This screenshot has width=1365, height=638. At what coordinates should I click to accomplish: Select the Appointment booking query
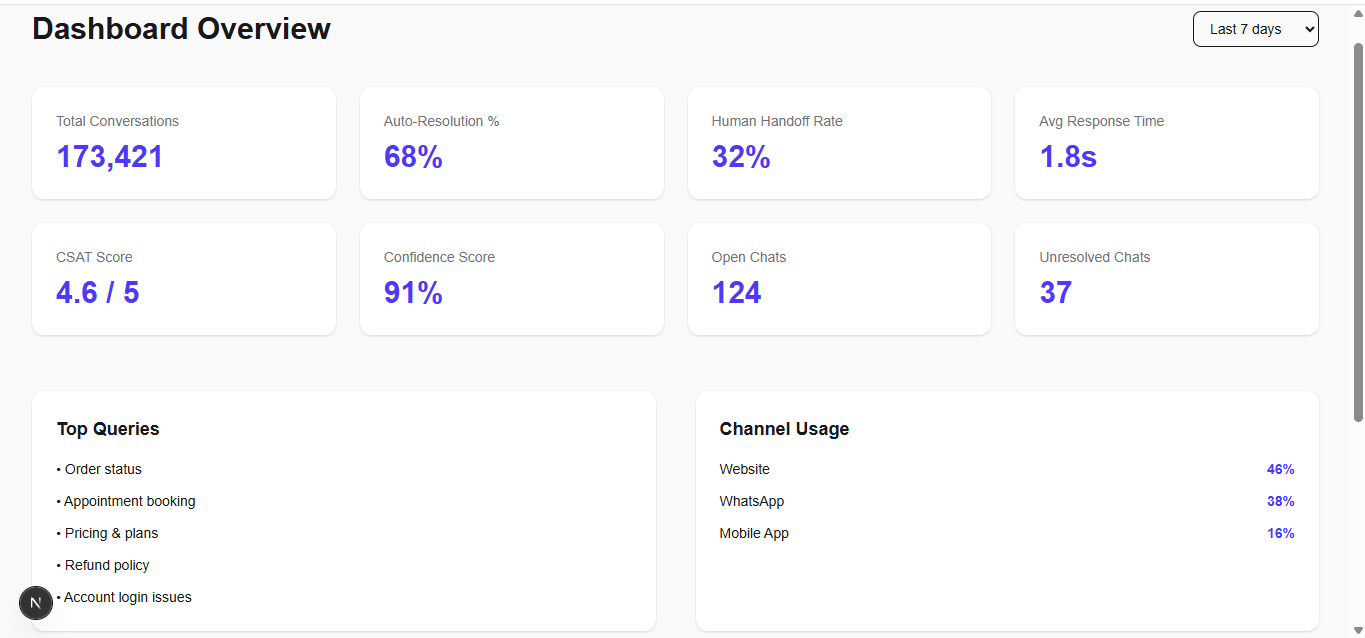pos(130,501)
